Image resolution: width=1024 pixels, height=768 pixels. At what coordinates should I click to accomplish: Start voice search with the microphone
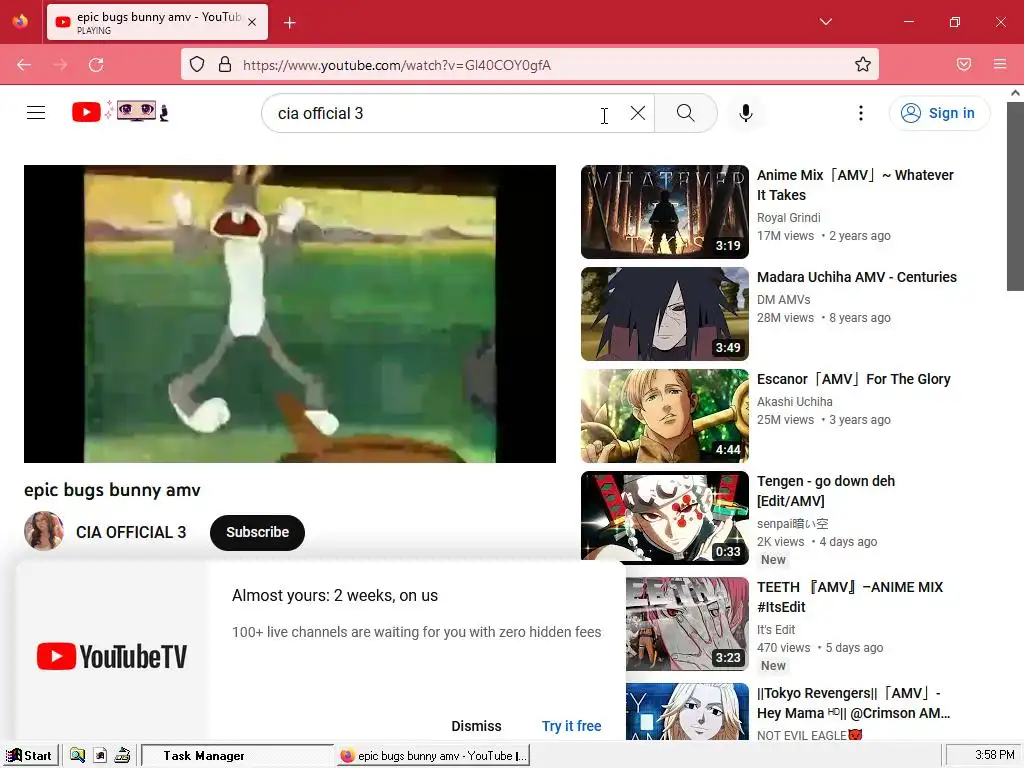[x=746, y=113]
